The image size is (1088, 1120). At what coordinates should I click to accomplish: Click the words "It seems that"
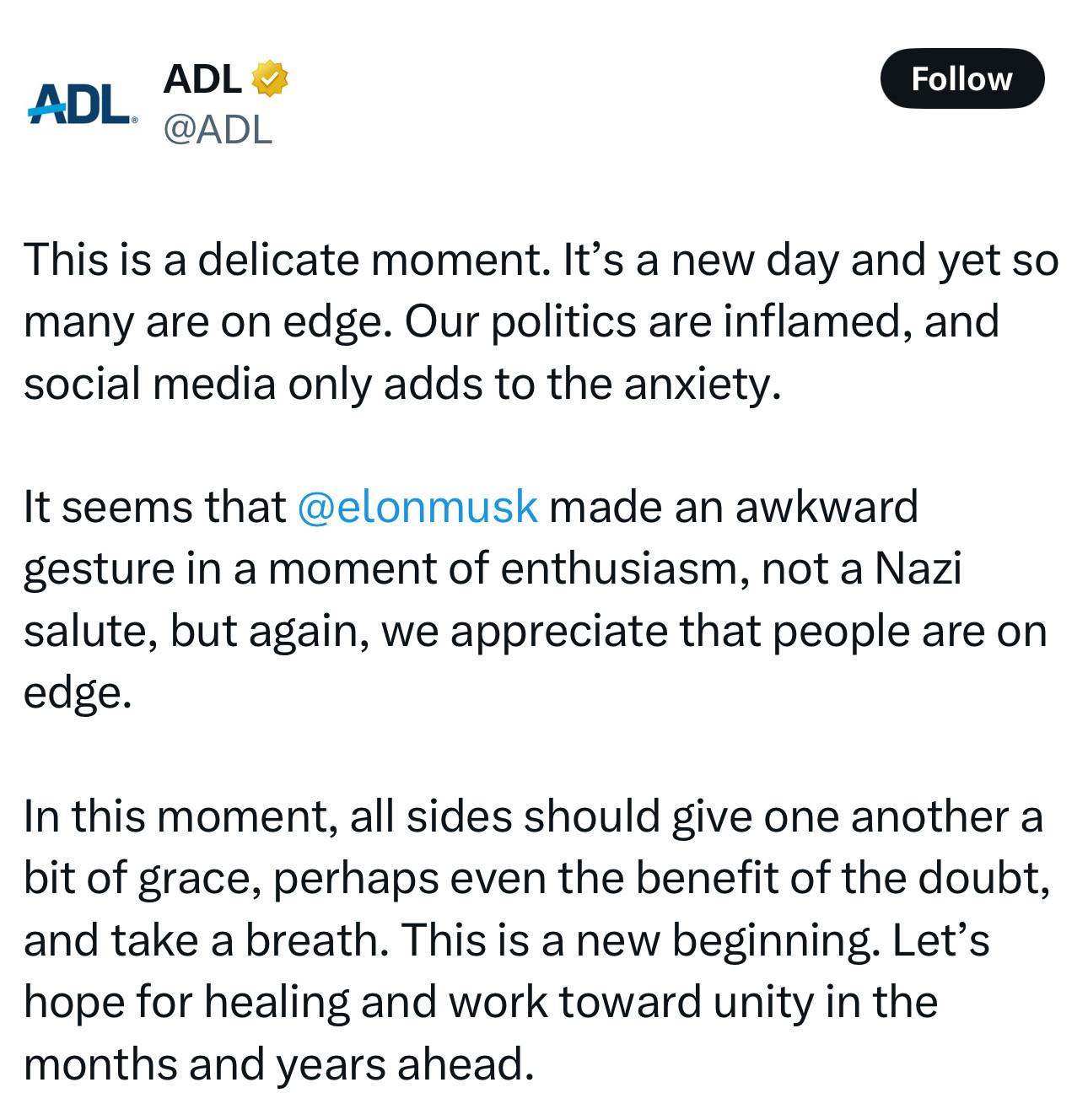[x=154, y=507]
